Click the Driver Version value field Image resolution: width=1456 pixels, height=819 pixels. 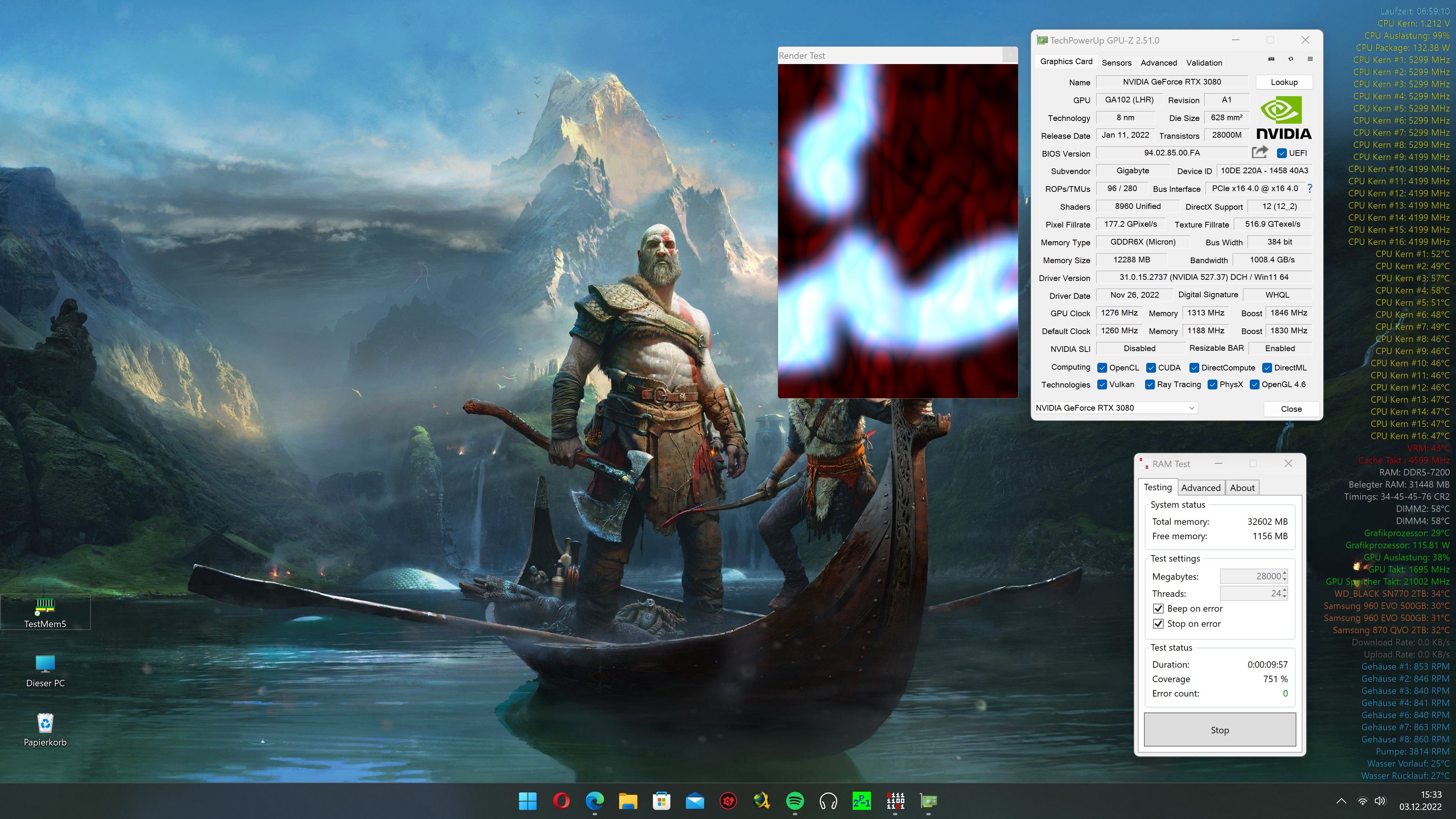pyautogui.click(x=1203, y=277)
